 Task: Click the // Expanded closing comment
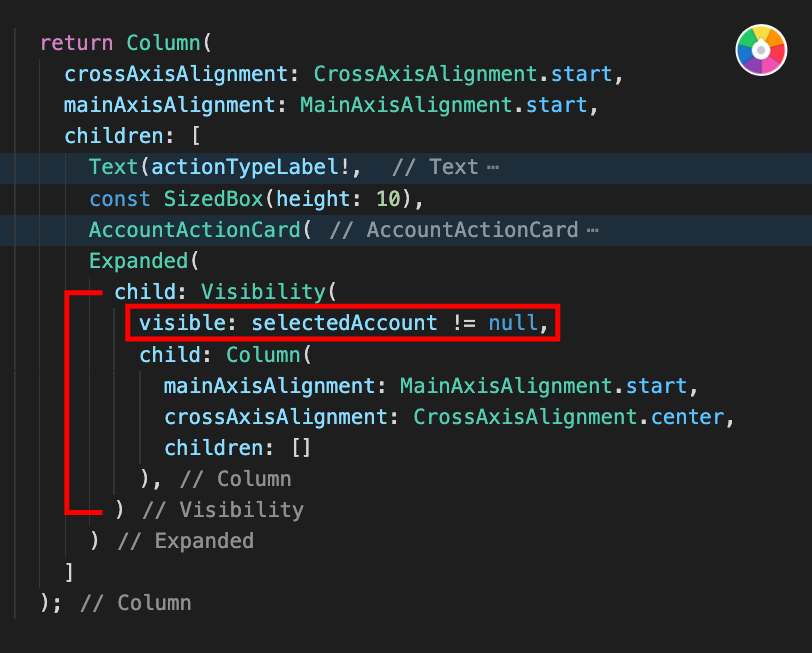[185, 541]
